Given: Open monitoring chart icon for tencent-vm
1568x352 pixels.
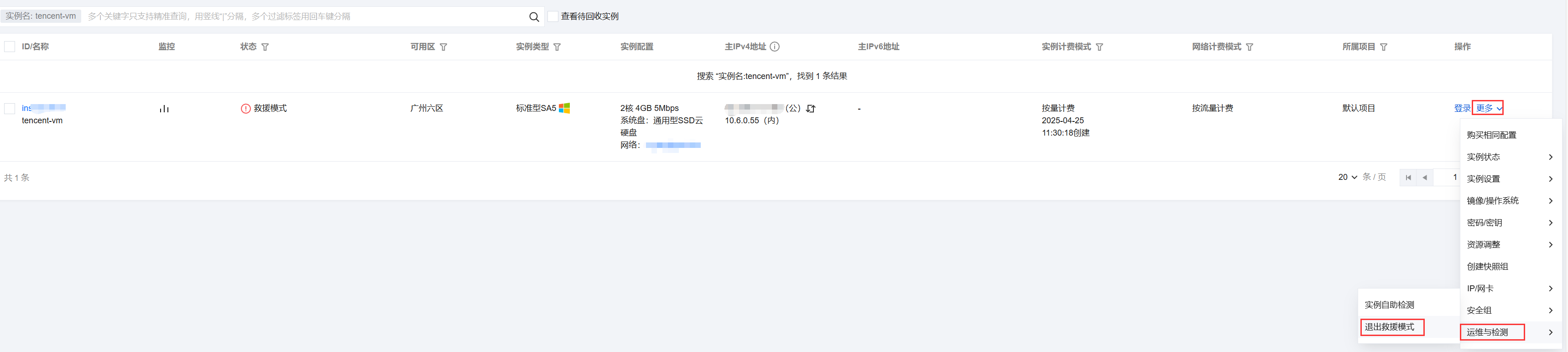Looking at the screenshot, I should [164, 109].
